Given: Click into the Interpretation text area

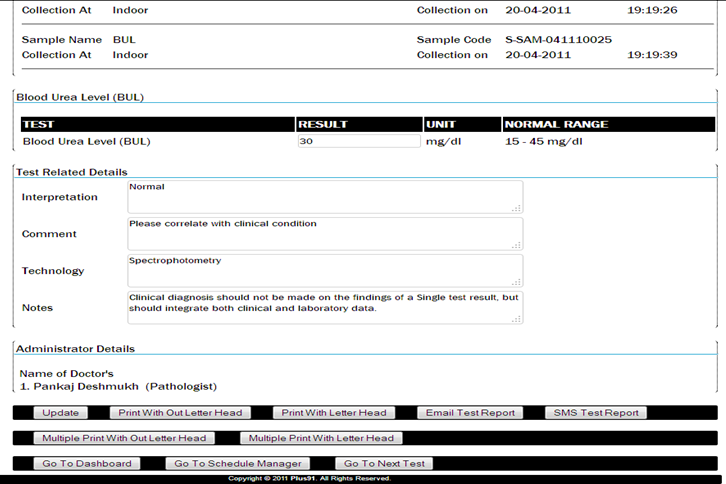Looking at the screenshot, I should tap(325, 197).
